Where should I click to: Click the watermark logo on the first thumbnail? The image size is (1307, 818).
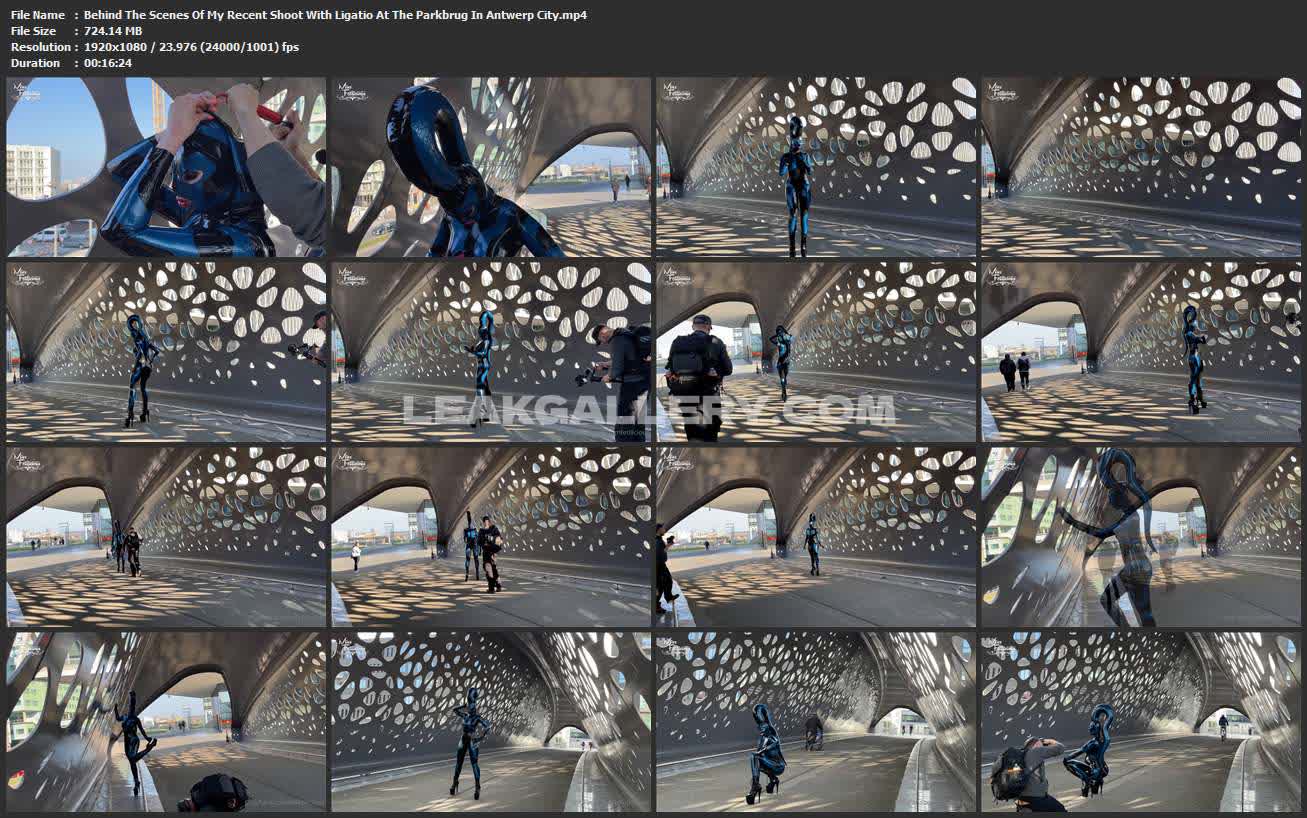(x=27, y=92)
